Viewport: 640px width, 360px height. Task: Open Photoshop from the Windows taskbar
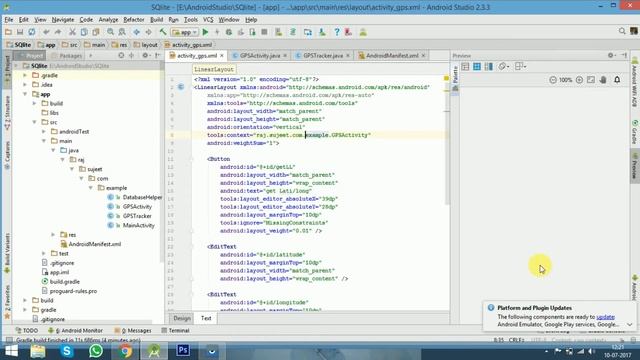click(x=183, y=351)
